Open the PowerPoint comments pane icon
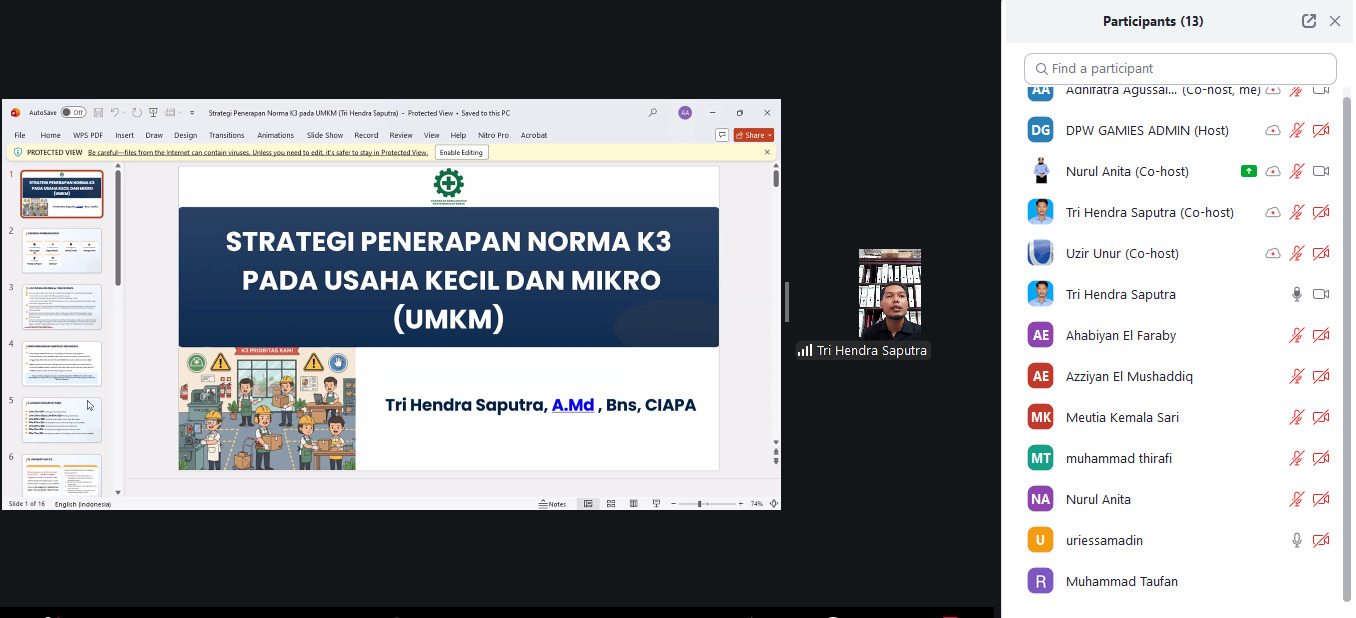The image size is (1356, 618). [721, 135]
